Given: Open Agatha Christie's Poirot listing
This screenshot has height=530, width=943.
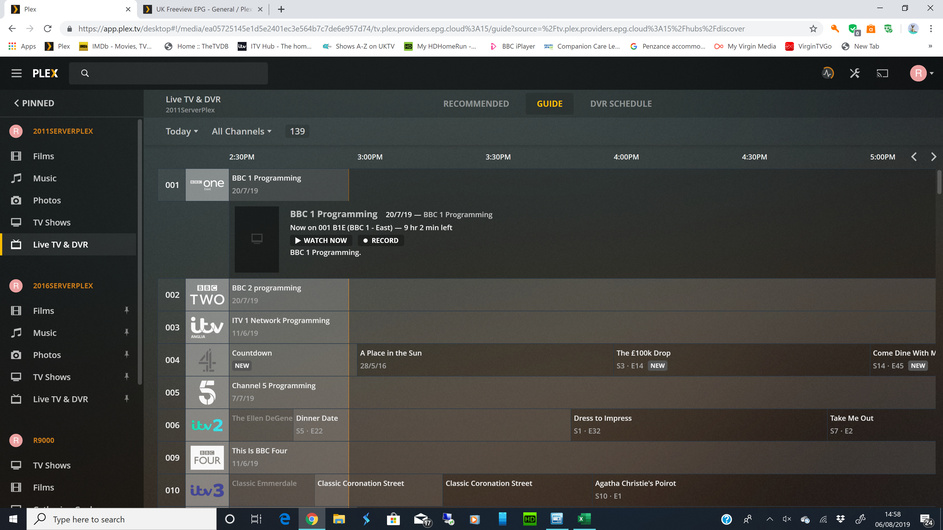Looking at the screenshot, I should (763, 490).
